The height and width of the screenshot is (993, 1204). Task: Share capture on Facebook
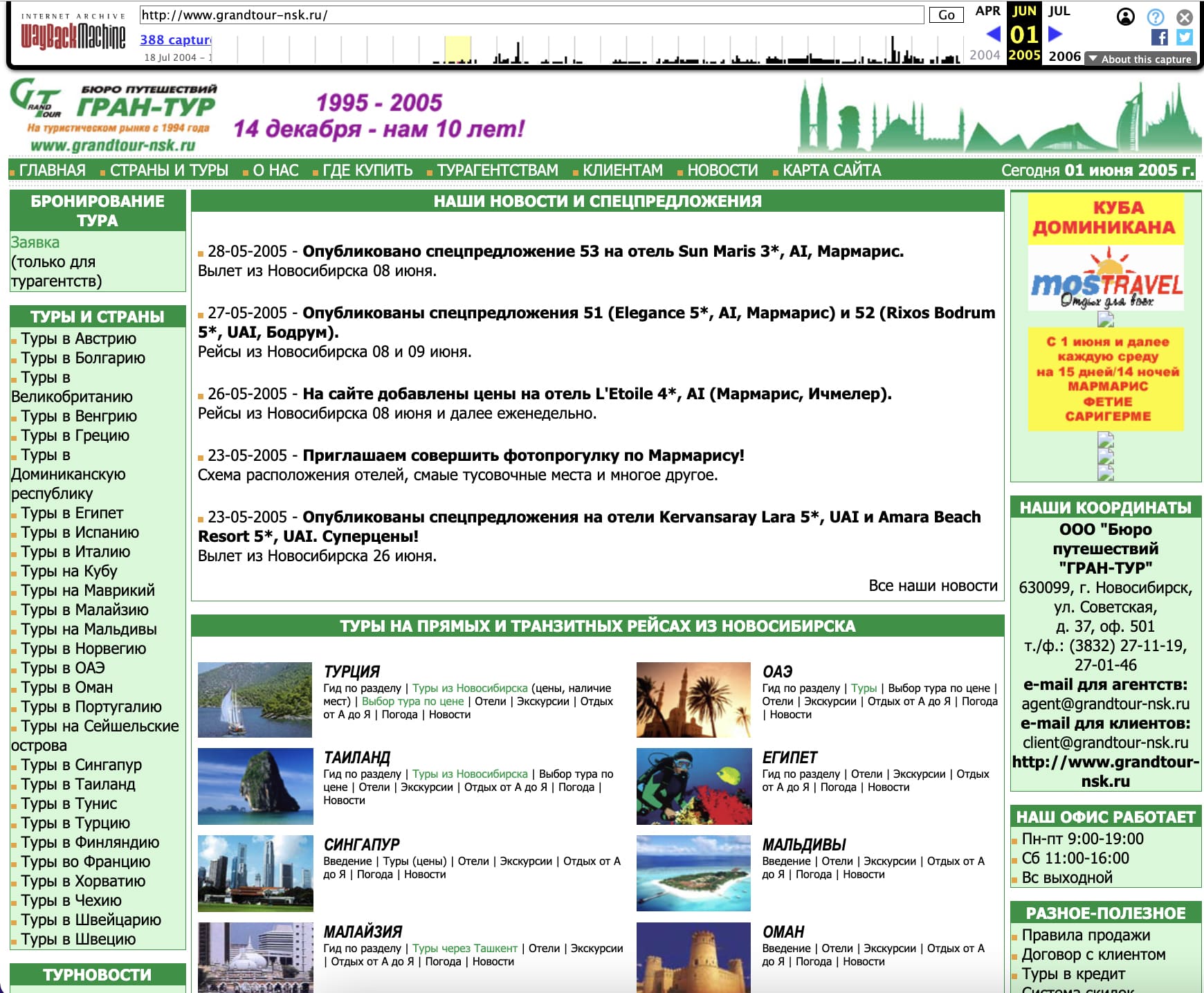pyautogui.click(x=1160, y=37)
